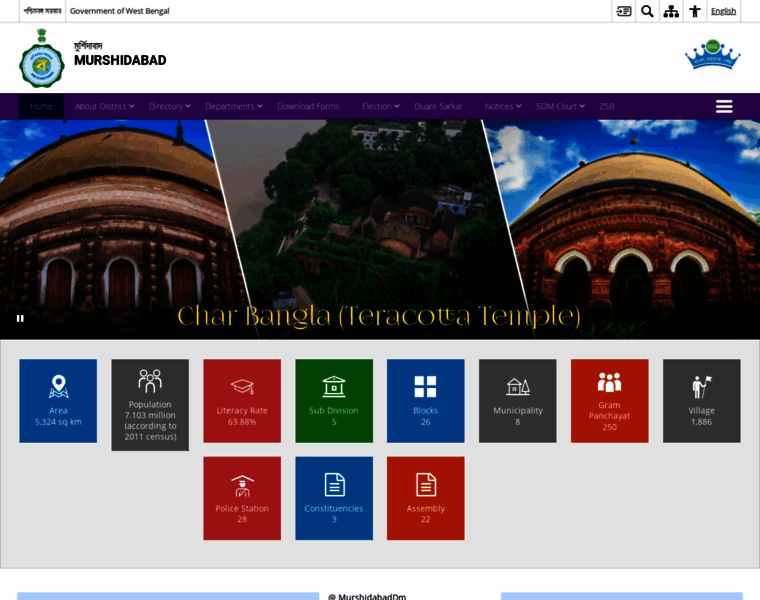Open the site search icon
Screen dimensions: 760x600
click(647, 11)
